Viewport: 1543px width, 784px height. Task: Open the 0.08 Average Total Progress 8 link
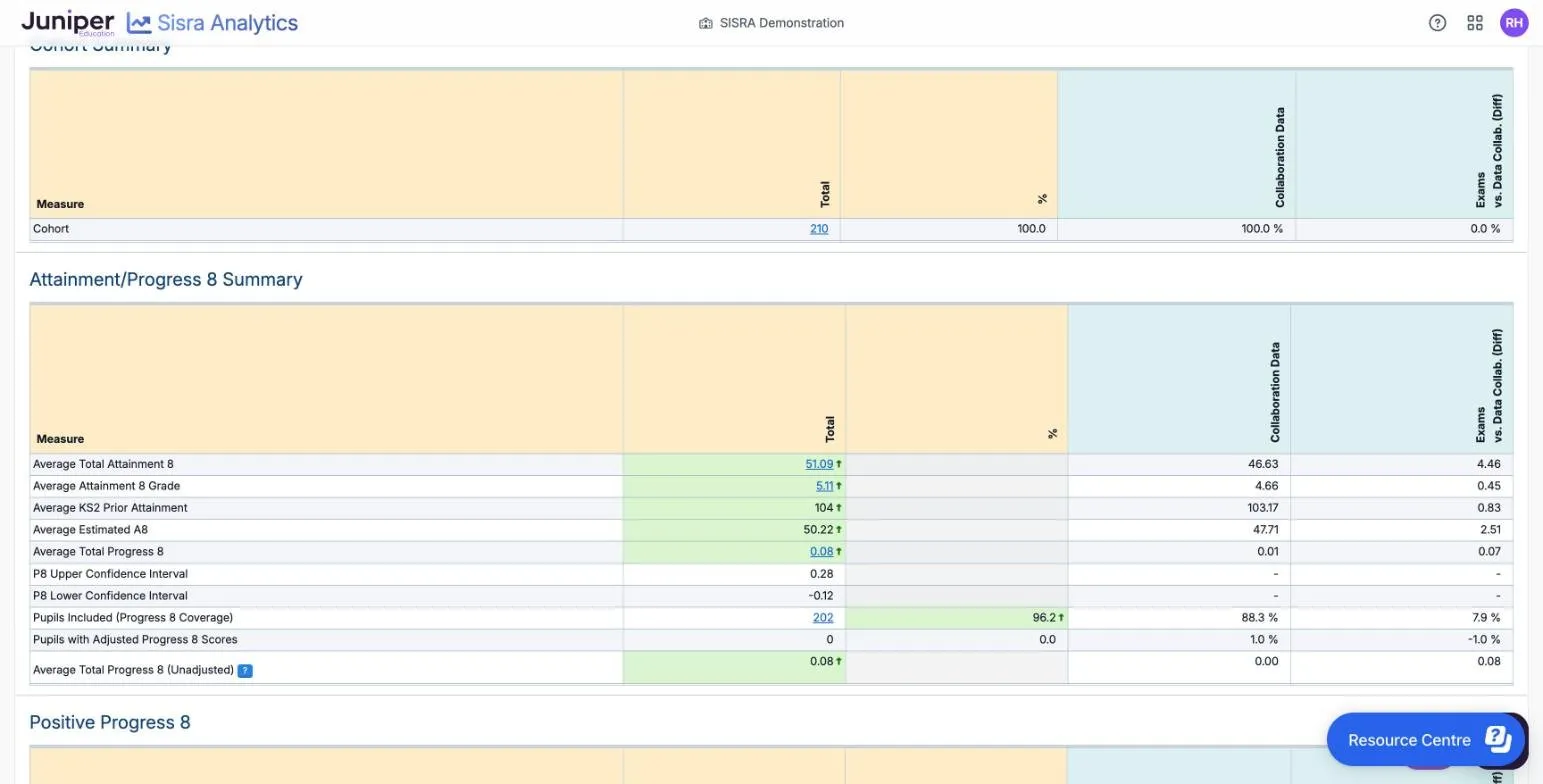point(821,552)
